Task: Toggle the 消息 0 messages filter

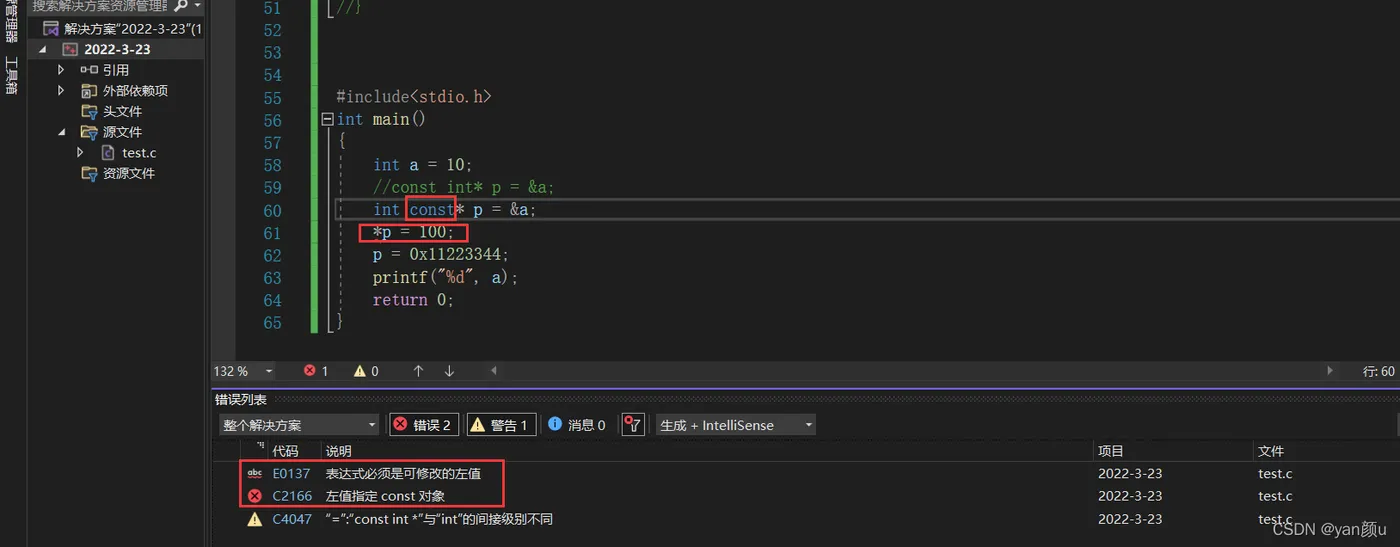Action: (577, 425)
